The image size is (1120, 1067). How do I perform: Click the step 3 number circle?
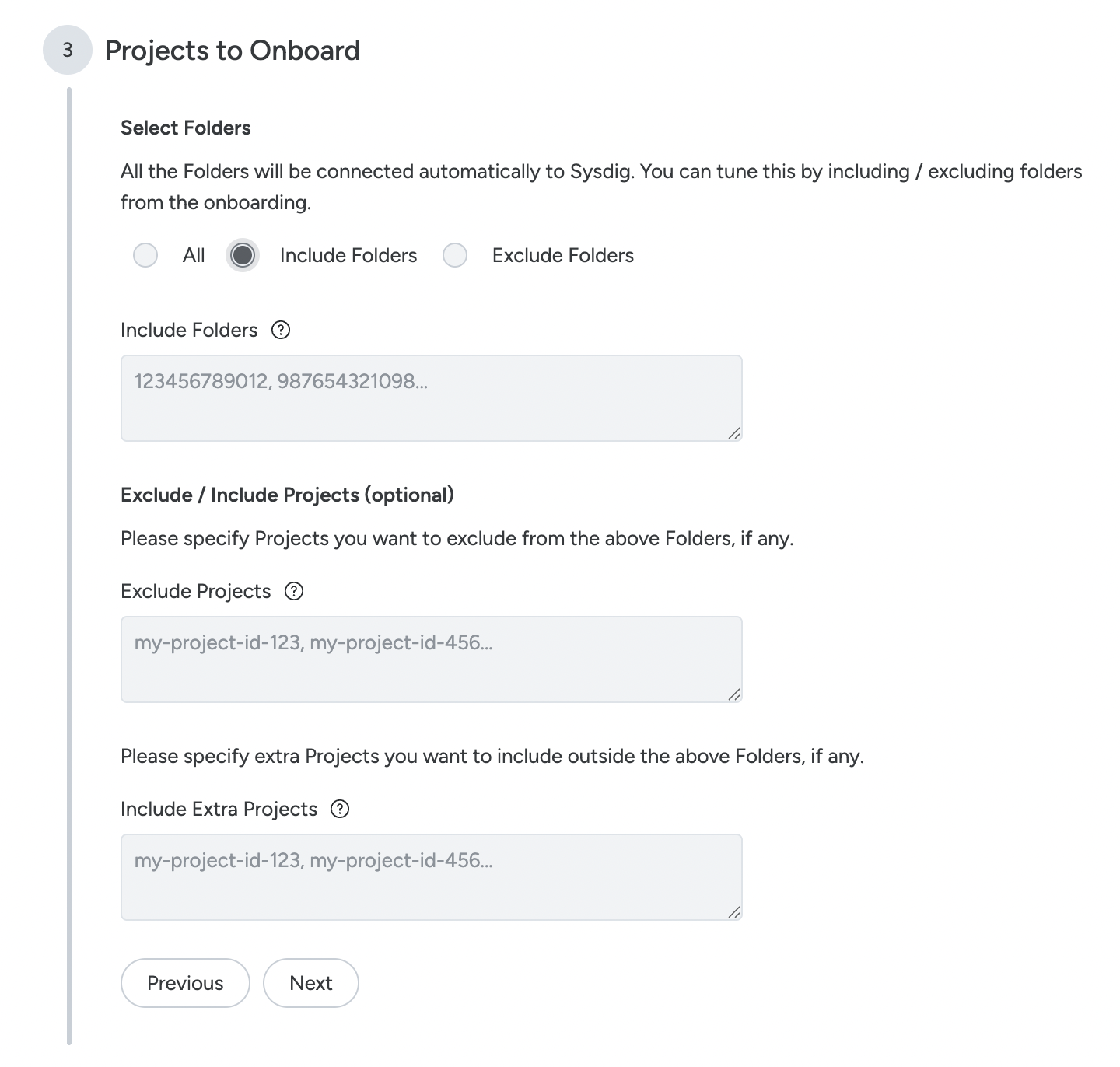pyautogui.click(x=68, y=51)
